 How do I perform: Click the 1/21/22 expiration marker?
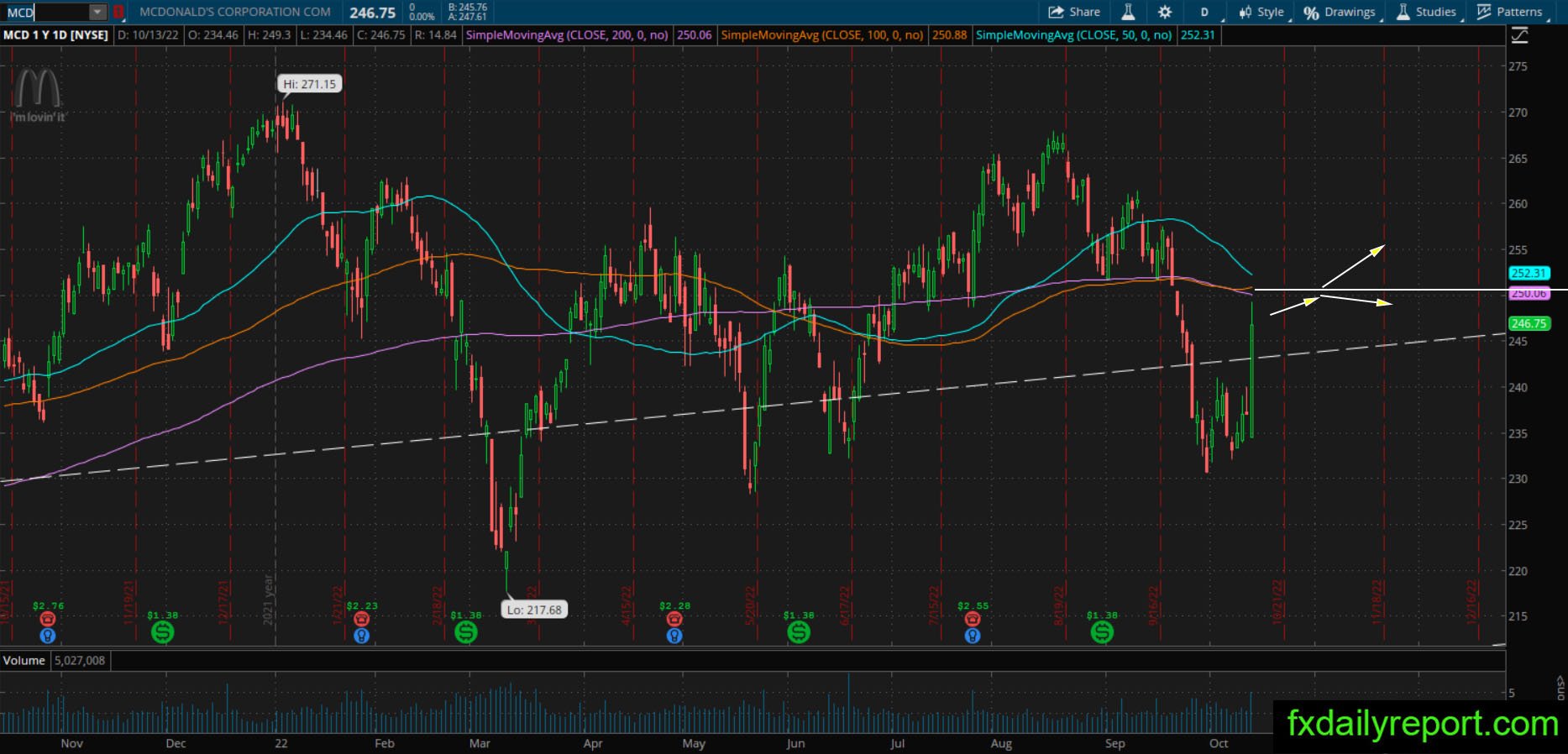coord(338,606)
